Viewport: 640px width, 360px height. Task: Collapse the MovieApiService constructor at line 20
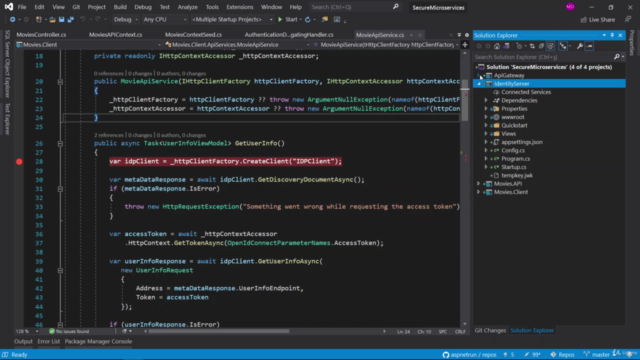click(x=60, y=82)
